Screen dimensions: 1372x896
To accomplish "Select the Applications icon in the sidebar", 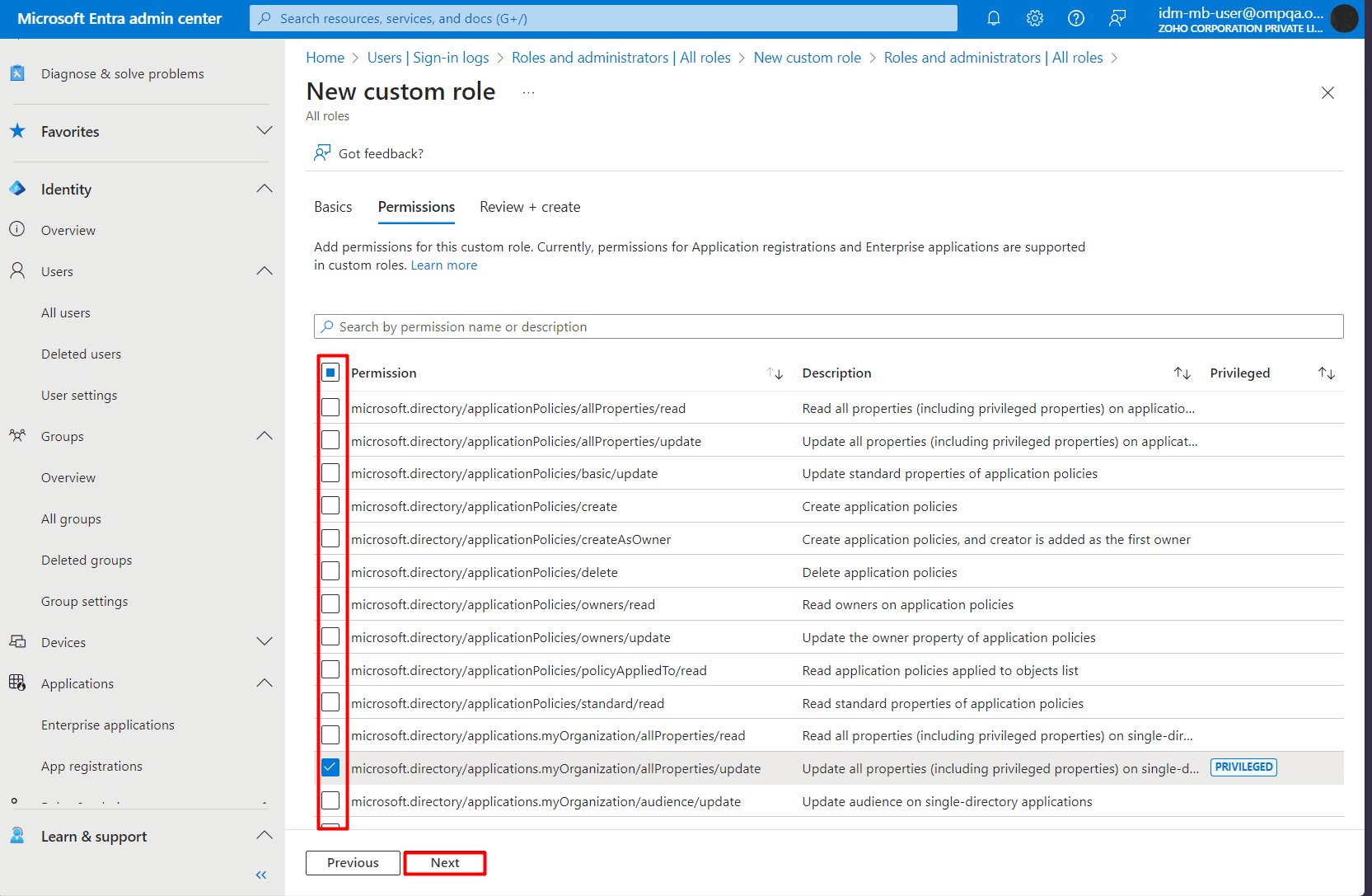I will 17,683.
